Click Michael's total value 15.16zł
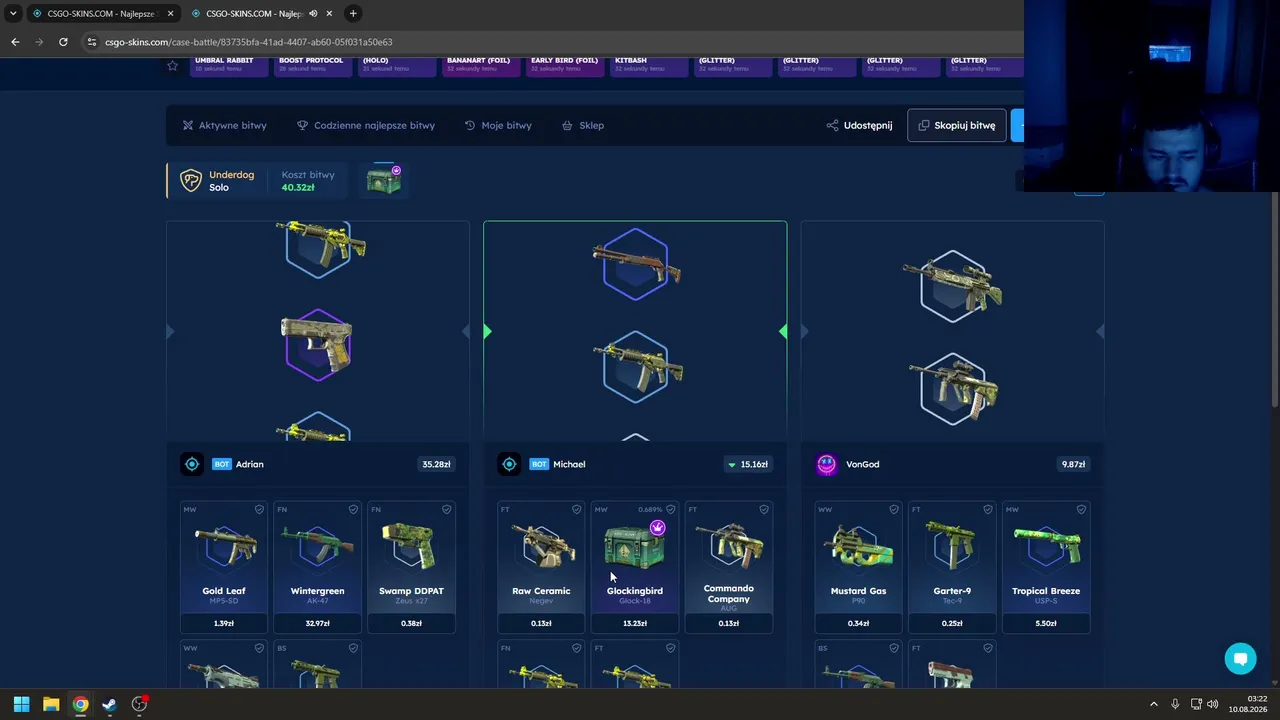Screen dimensions: 1280x720 pos(748,464)
